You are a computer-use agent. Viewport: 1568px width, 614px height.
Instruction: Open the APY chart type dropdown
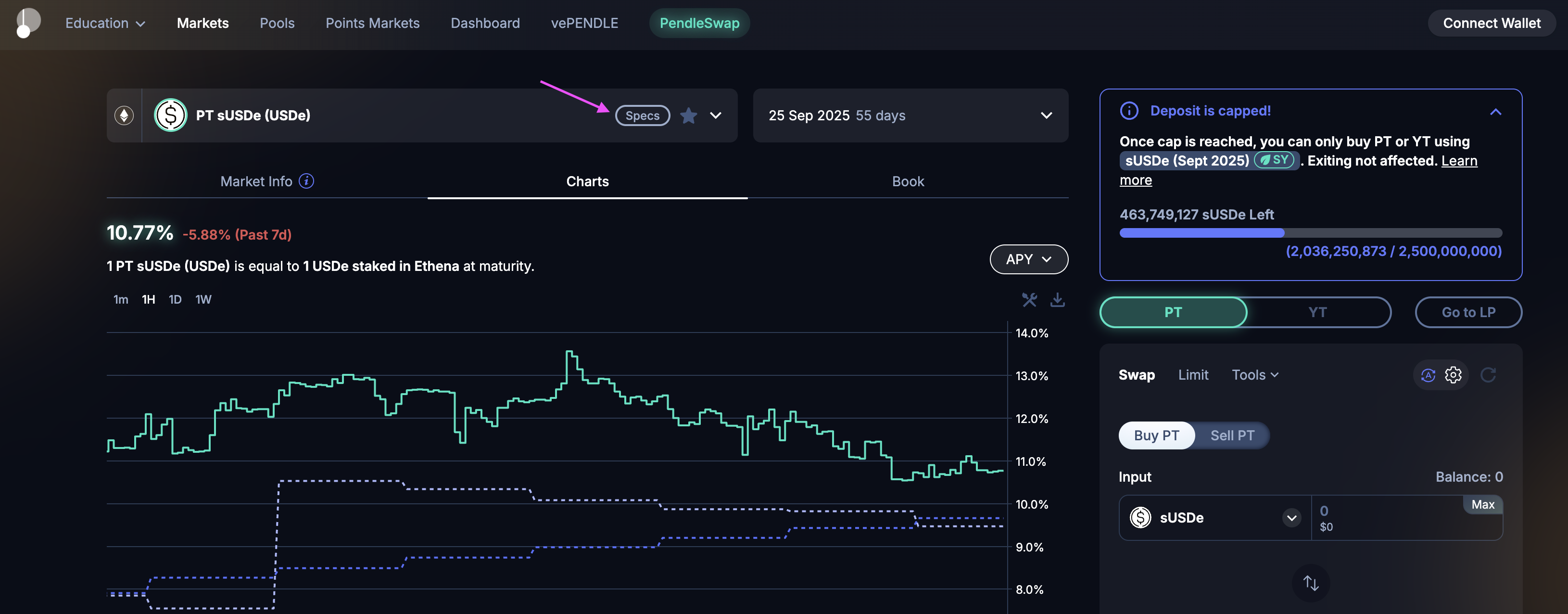(x=1029, y=259)
